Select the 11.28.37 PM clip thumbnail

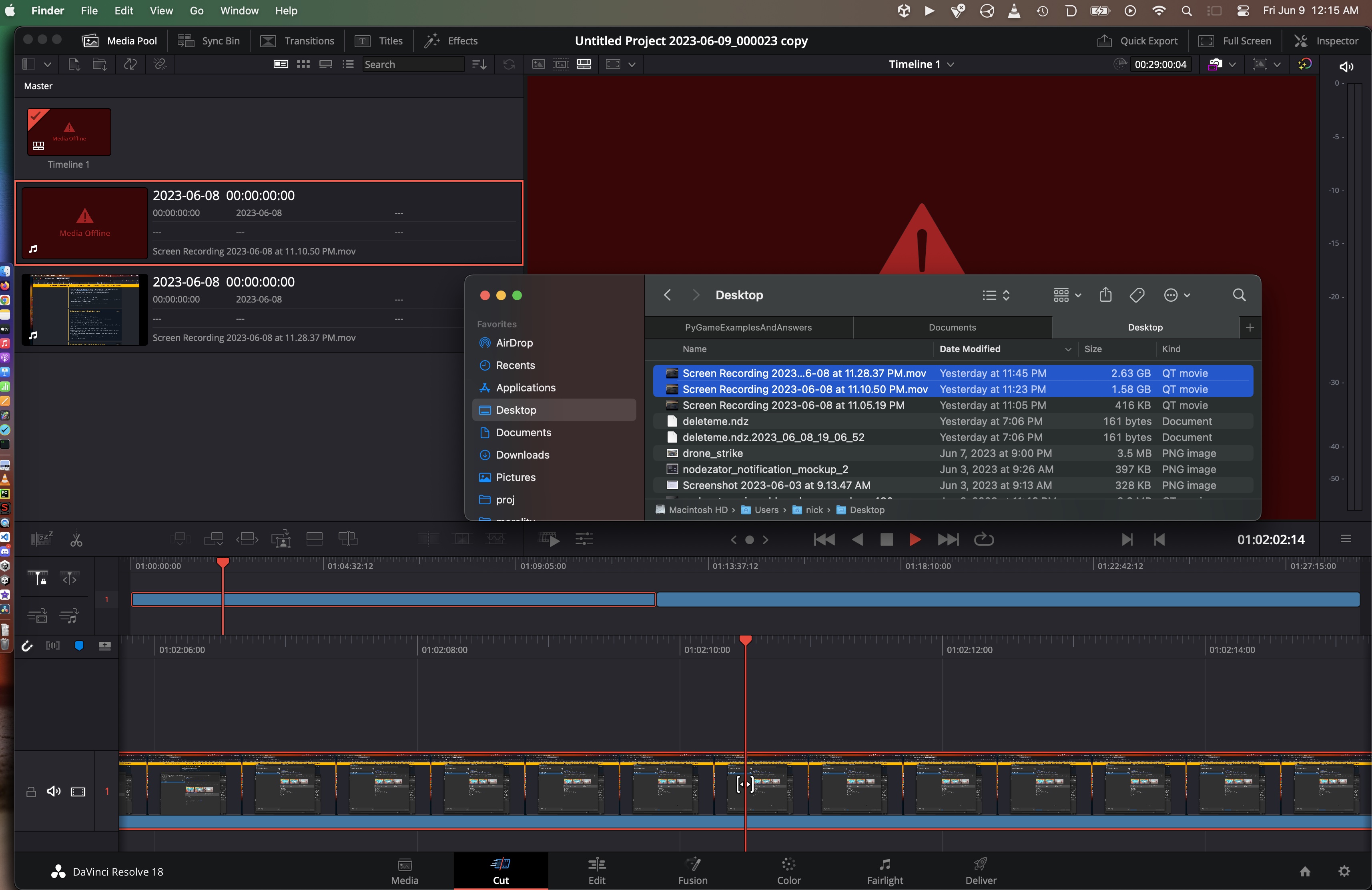pos(85,310)
